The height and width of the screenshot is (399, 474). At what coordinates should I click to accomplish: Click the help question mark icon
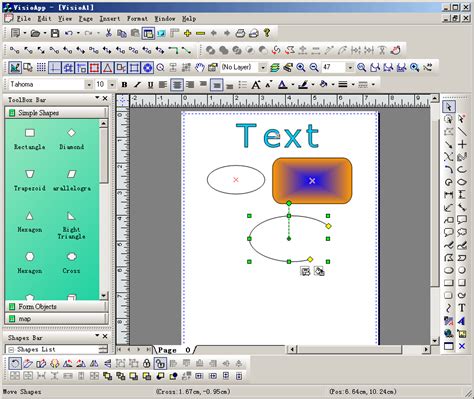point(267,33)
